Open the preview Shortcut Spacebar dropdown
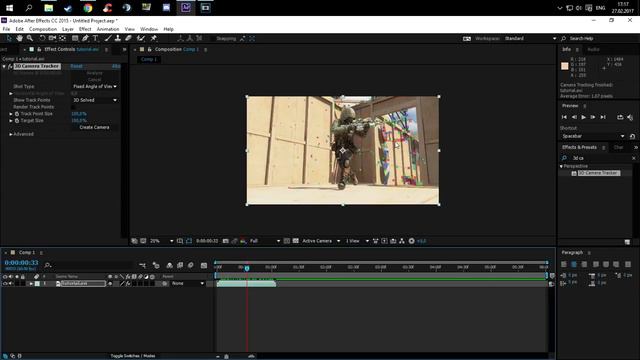Viewport: 640px width, 360px height. [592, 136]
